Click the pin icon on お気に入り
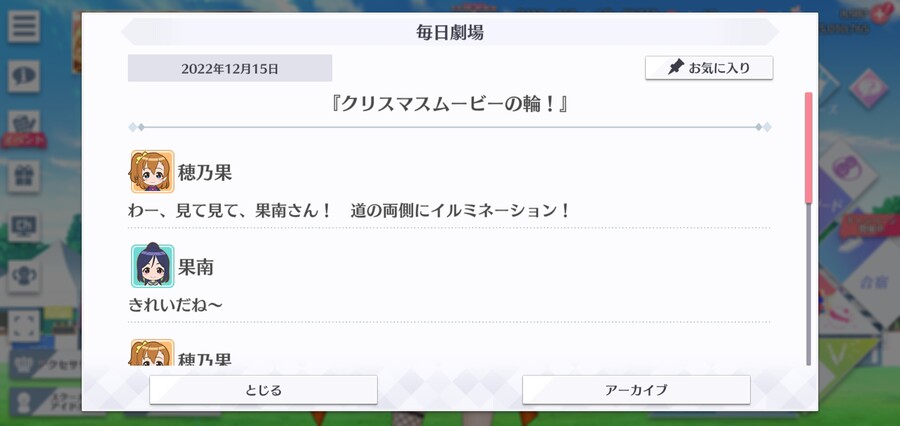 click(x=676, y=68)
